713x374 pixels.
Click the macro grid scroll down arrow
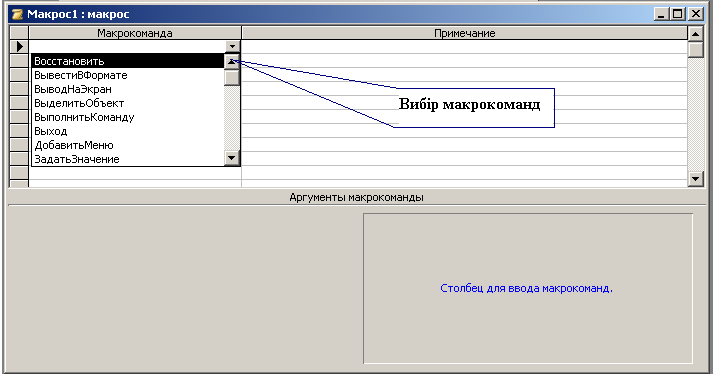pyautogui.click(x=696, y=179)
